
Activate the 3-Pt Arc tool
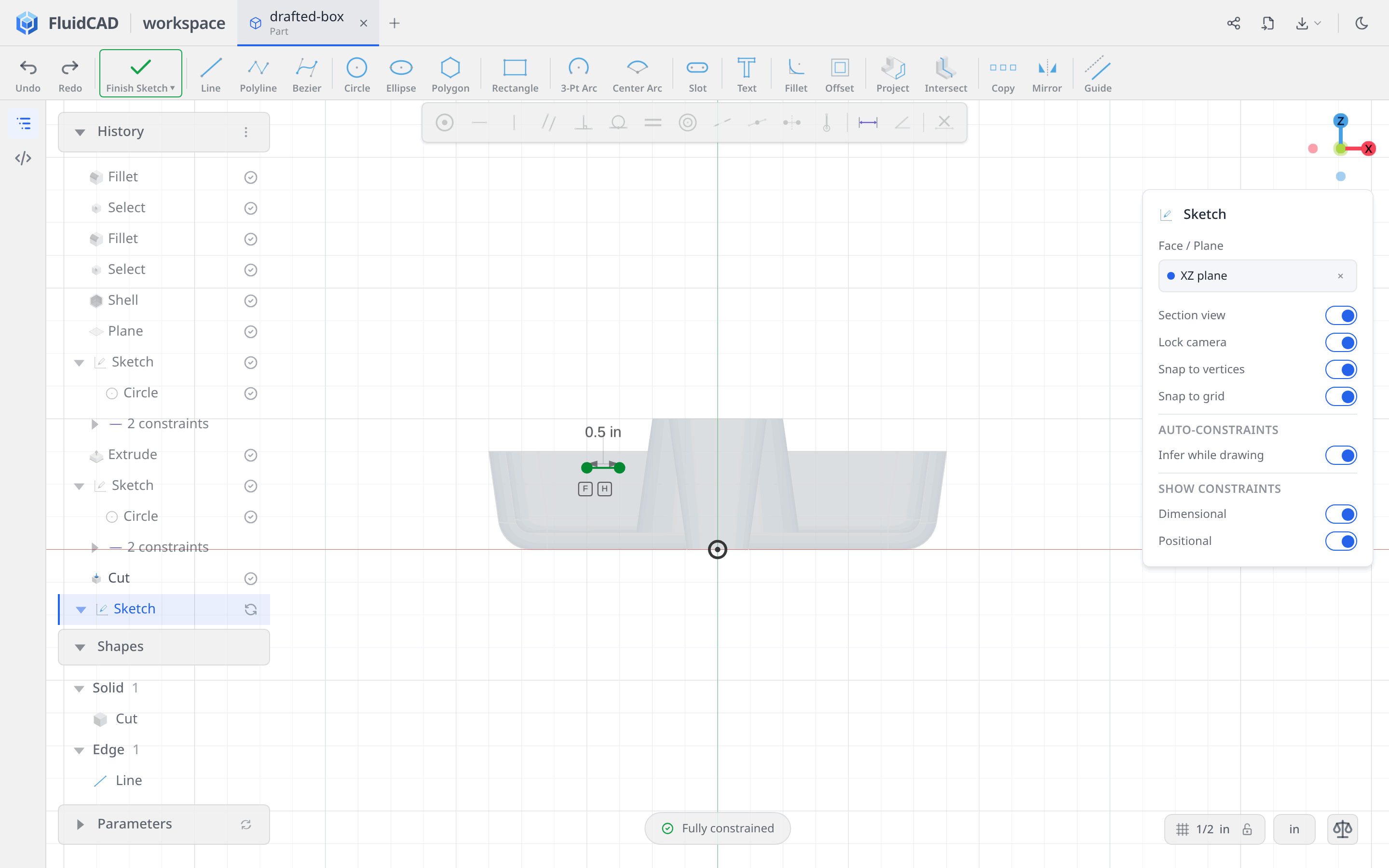[579, 74]
